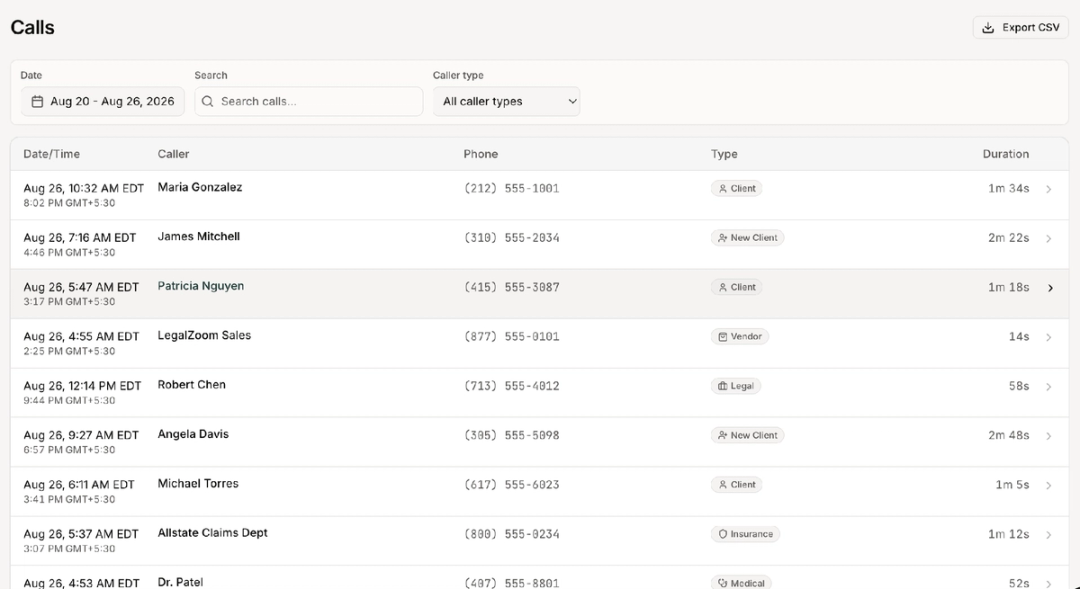1080x589 pixels.
Task: Click phone number (305) 555-5098
Action: [512, 435]
